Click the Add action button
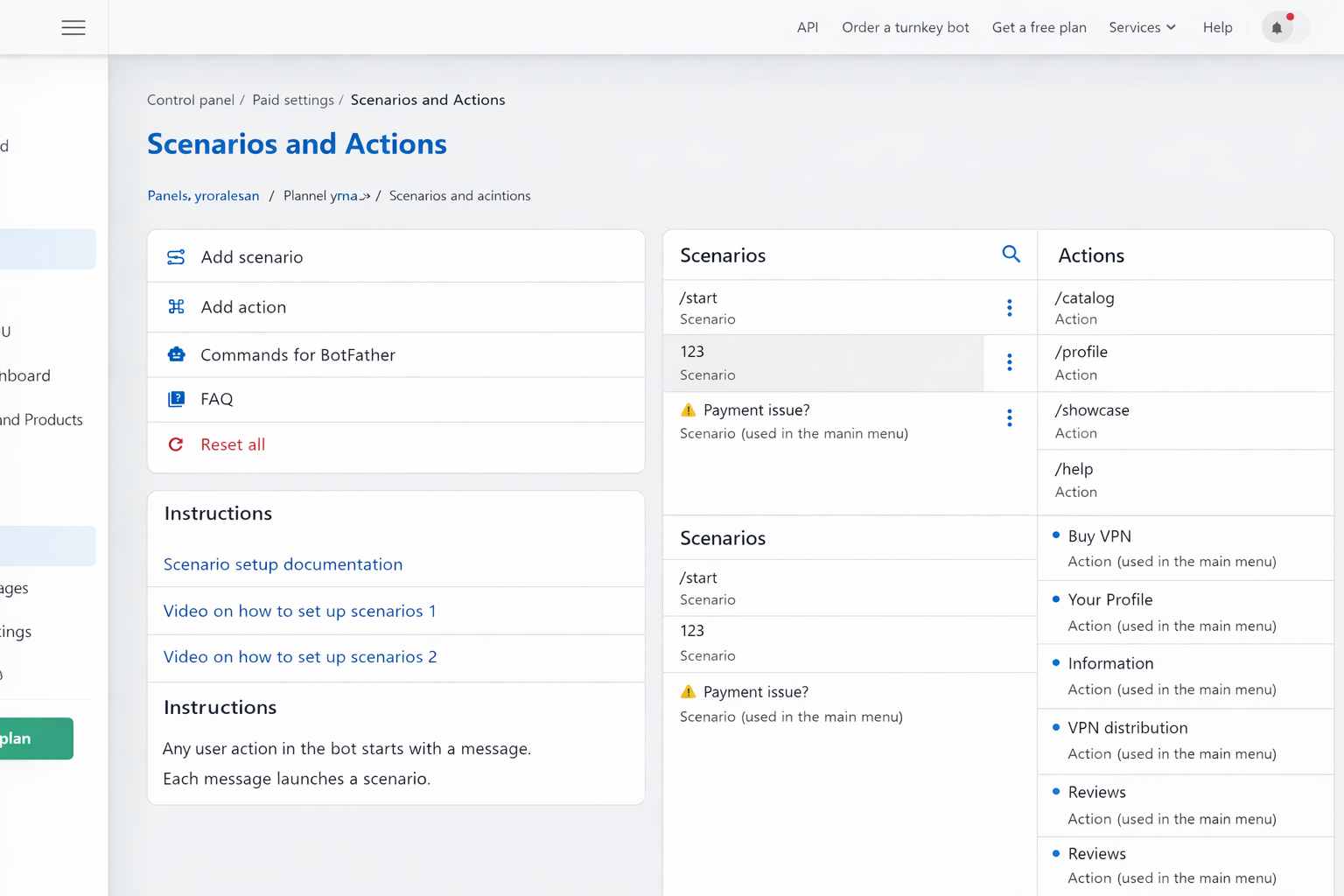1344x896 pixels. [243, 307]
